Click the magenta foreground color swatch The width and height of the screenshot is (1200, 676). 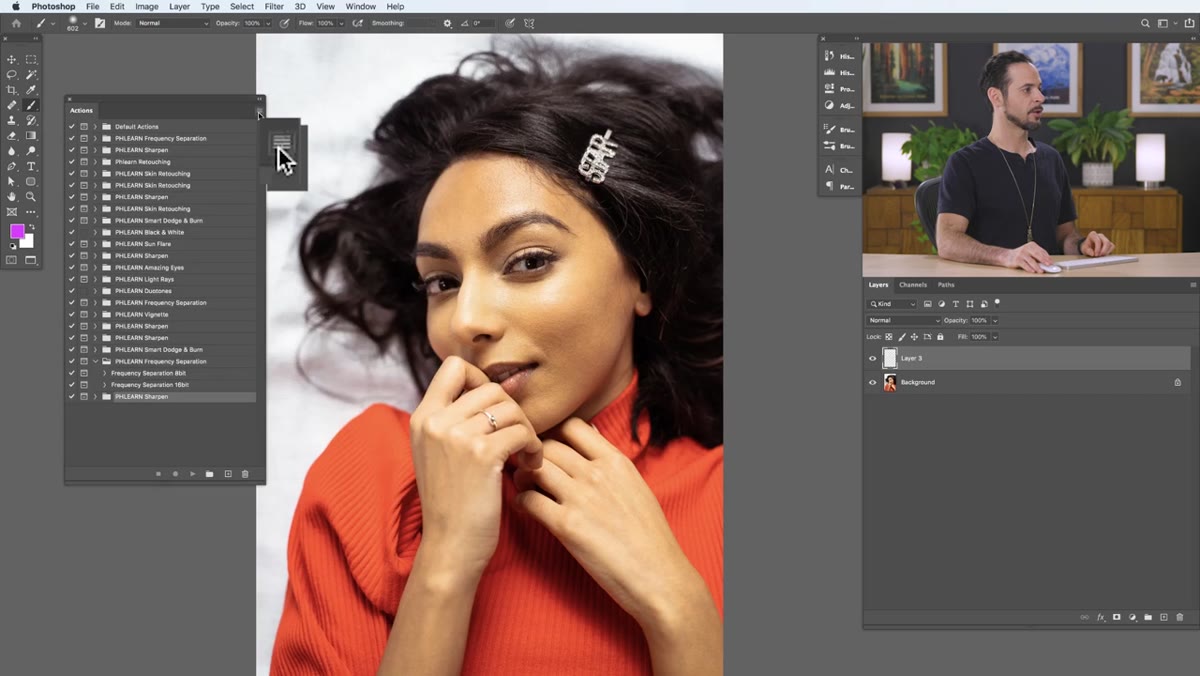[x=17, y=232]
